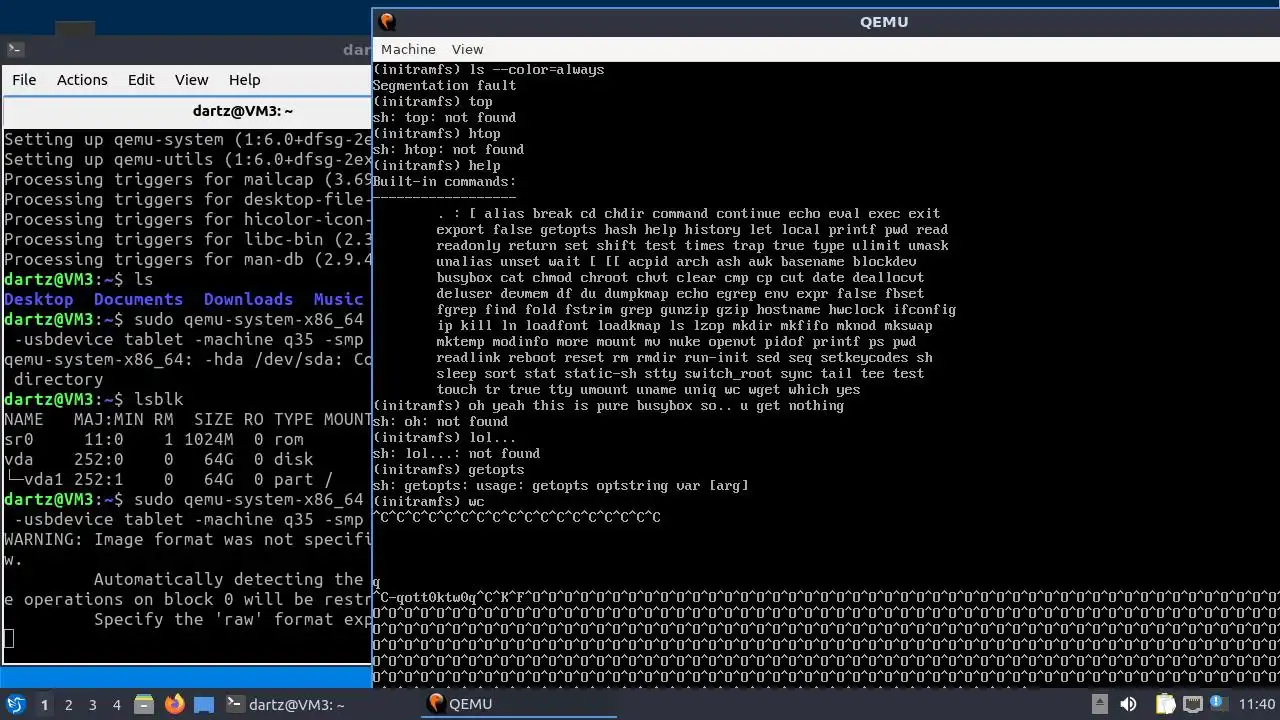Click the '(initramfs) wc' line in QEMU
Image resolution: width=1280 pixels, height=720 pixels.
[428, 501]
